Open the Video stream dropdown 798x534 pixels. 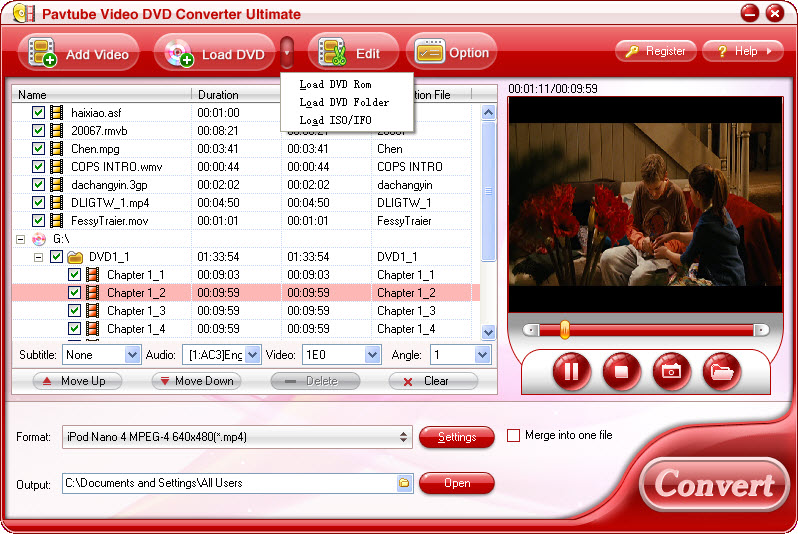click(x=373, y=355)
